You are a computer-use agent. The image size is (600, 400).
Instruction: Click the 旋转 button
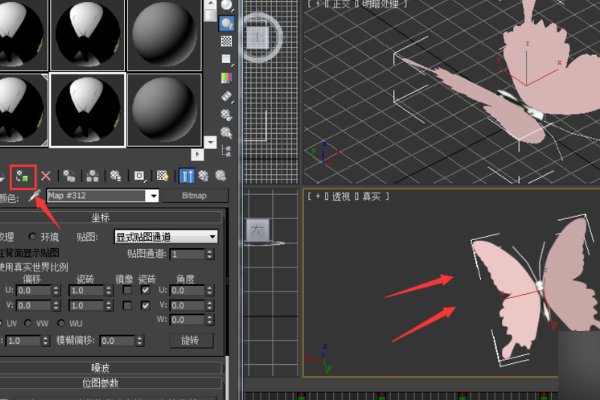[191, 341]
